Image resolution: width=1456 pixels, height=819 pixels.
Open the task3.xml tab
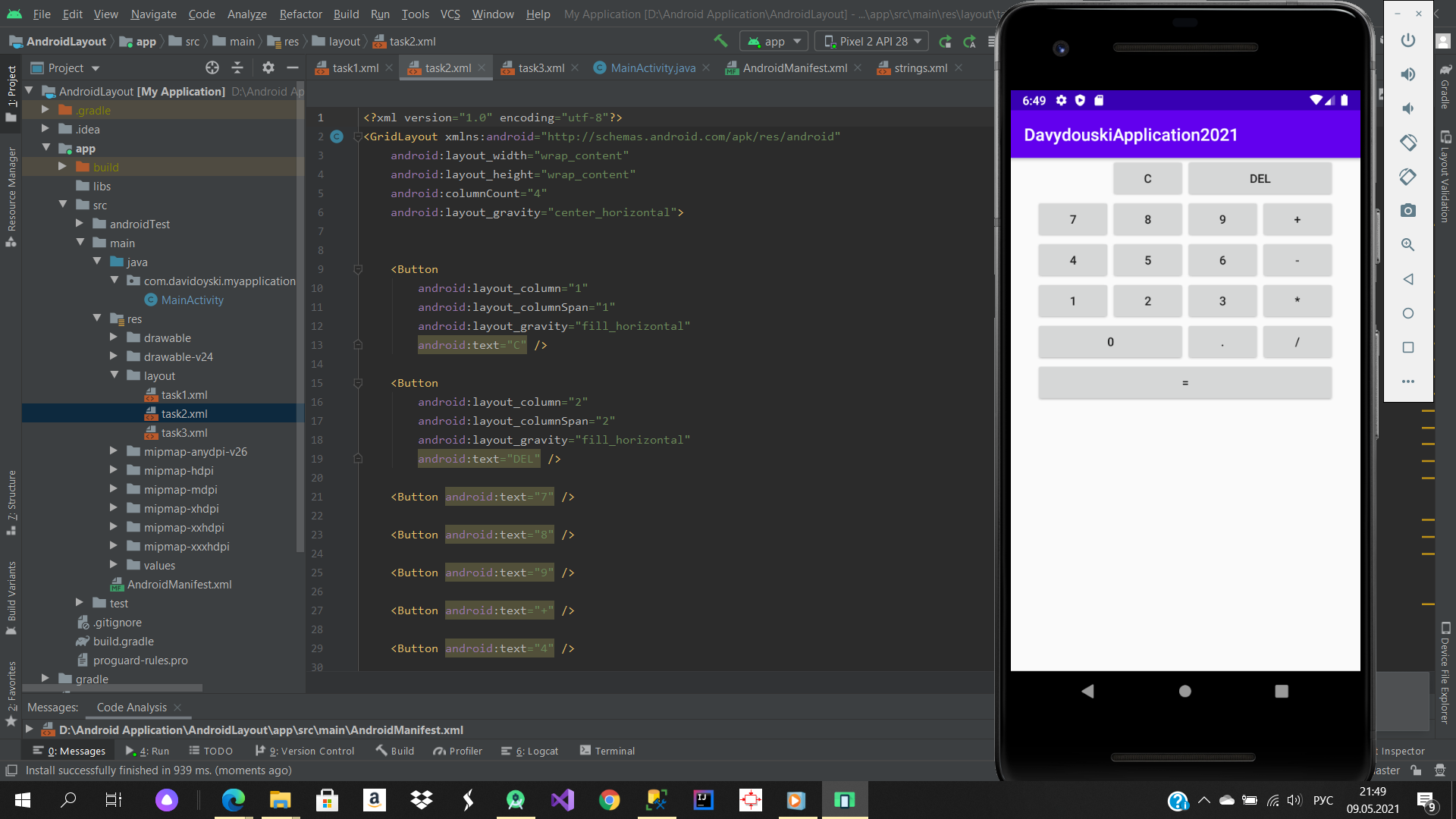[541, 67]
